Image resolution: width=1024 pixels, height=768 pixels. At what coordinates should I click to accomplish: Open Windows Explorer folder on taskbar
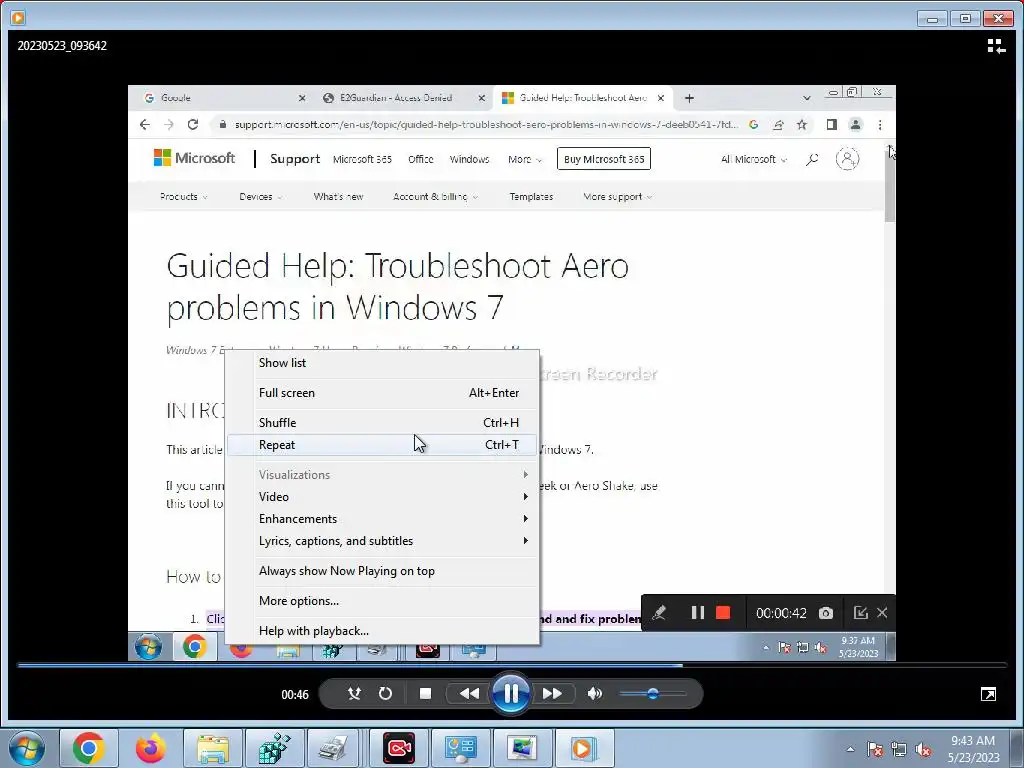[x=212, y=748]
